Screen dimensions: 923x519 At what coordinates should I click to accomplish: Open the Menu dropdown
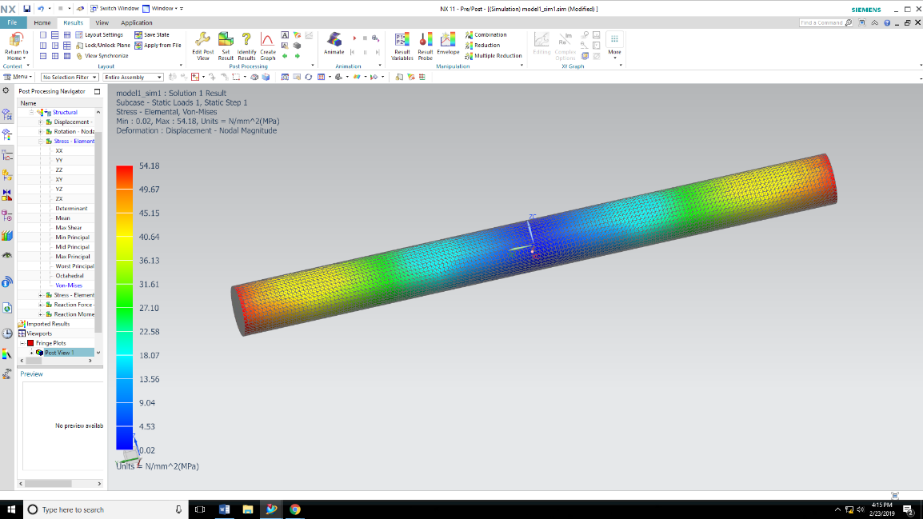[x=18, y=76]
